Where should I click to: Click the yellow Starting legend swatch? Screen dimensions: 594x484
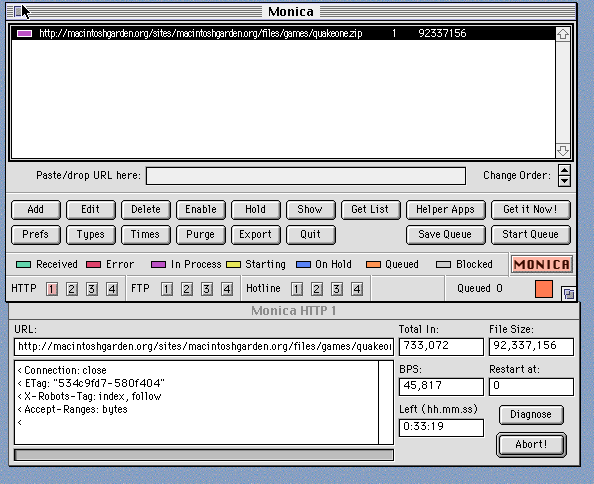coord(233,264)
